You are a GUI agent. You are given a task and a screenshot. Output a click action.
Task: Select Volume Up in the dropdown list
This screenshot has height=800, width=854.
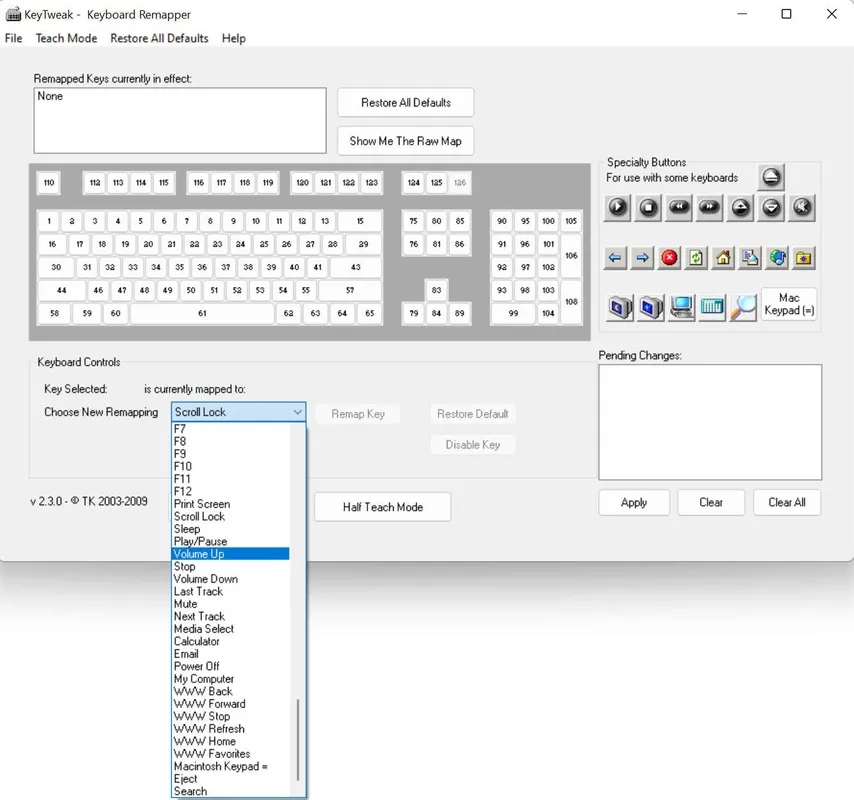(230, 554)
